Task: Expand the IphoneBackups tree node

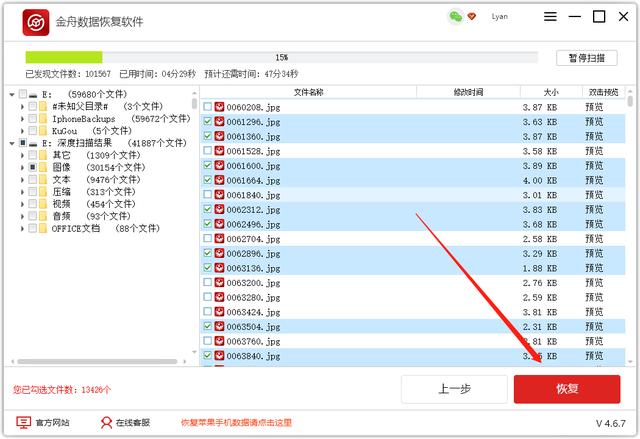Action: pos(24,119)
